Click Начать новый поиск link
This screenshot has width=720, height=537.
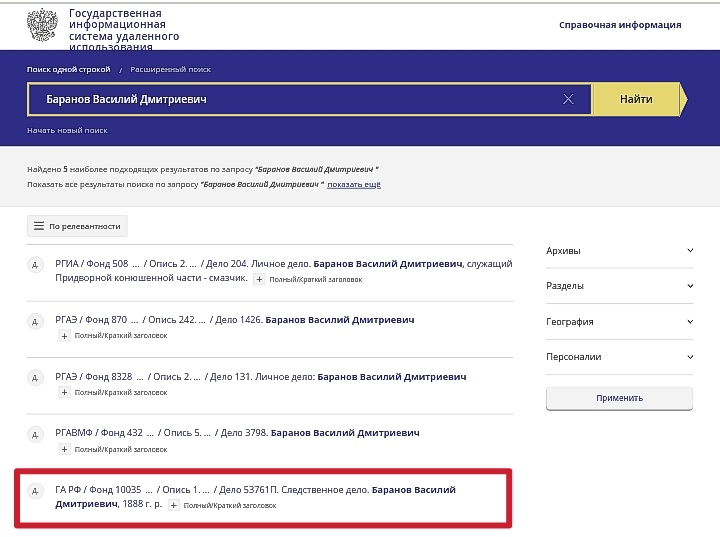[67, 130]
